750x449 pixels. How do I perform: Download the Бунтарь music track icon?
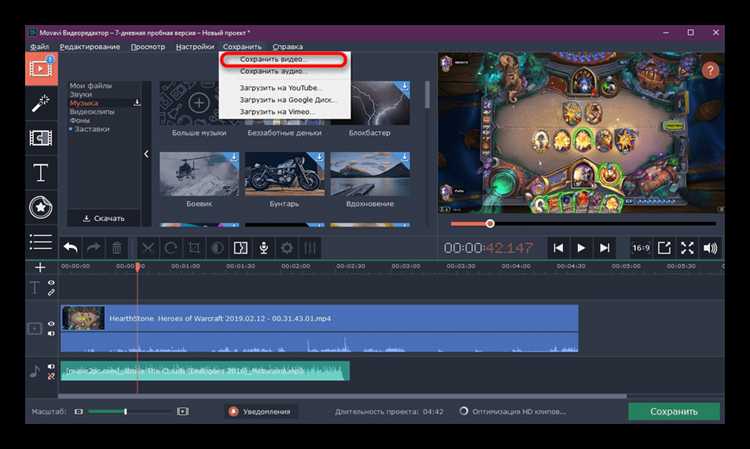[x=319, y=157]
